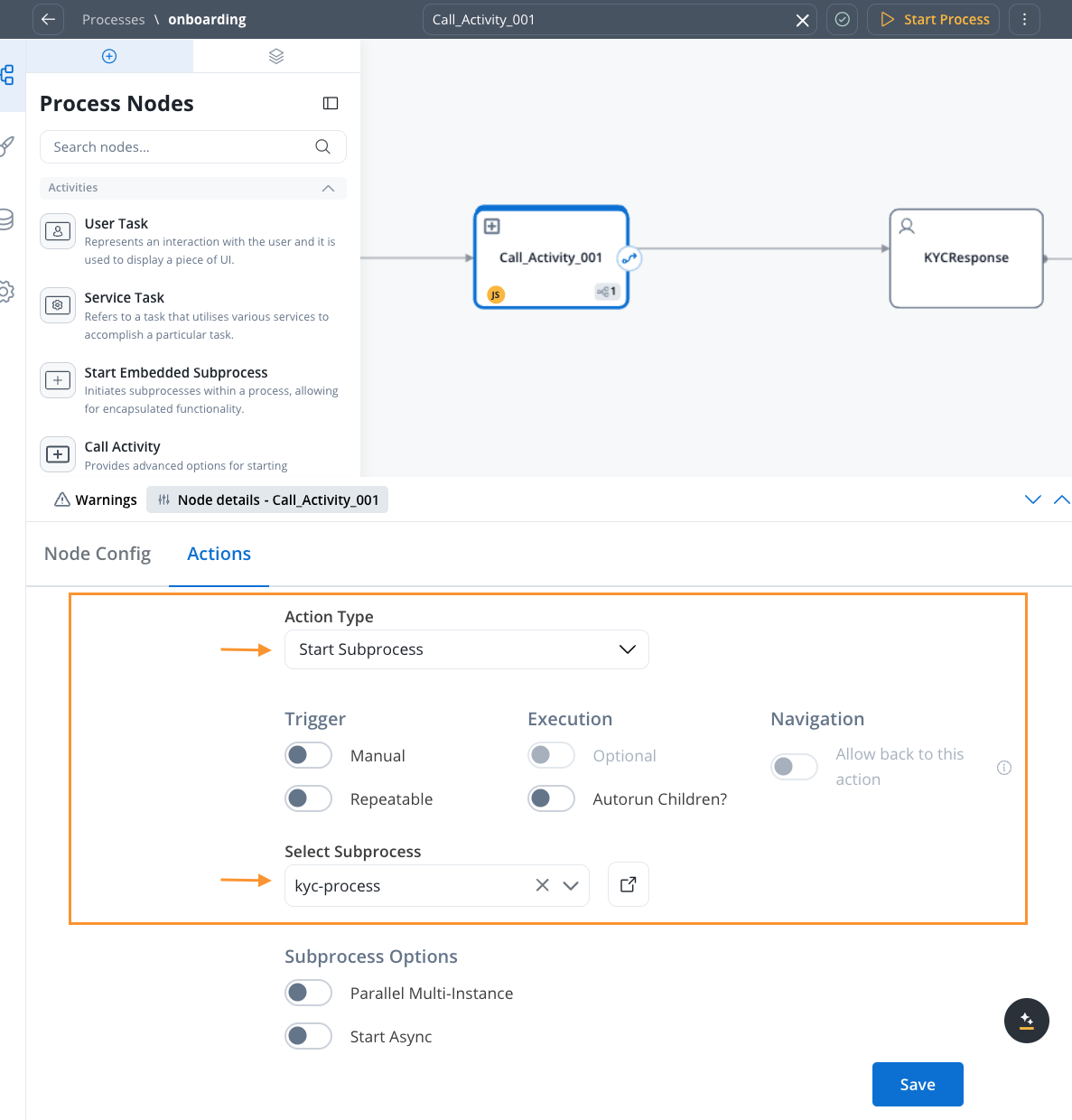Collapse the Process Nodes panel icon
Screen dimensions: 1072x1120
click(331, 104)
